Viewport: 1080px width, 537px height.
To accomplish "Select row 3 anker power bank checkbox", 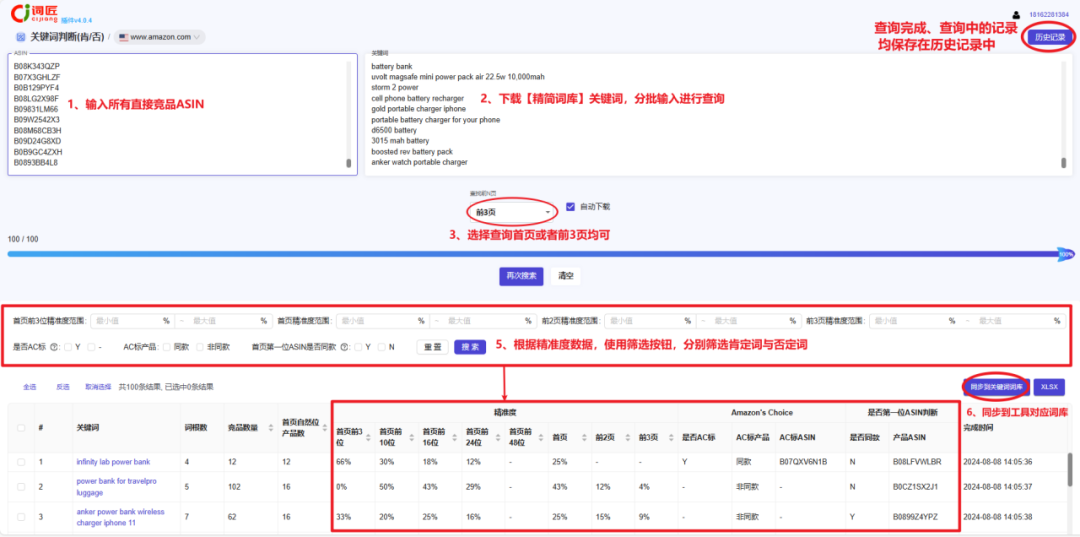I will point(21,516).
